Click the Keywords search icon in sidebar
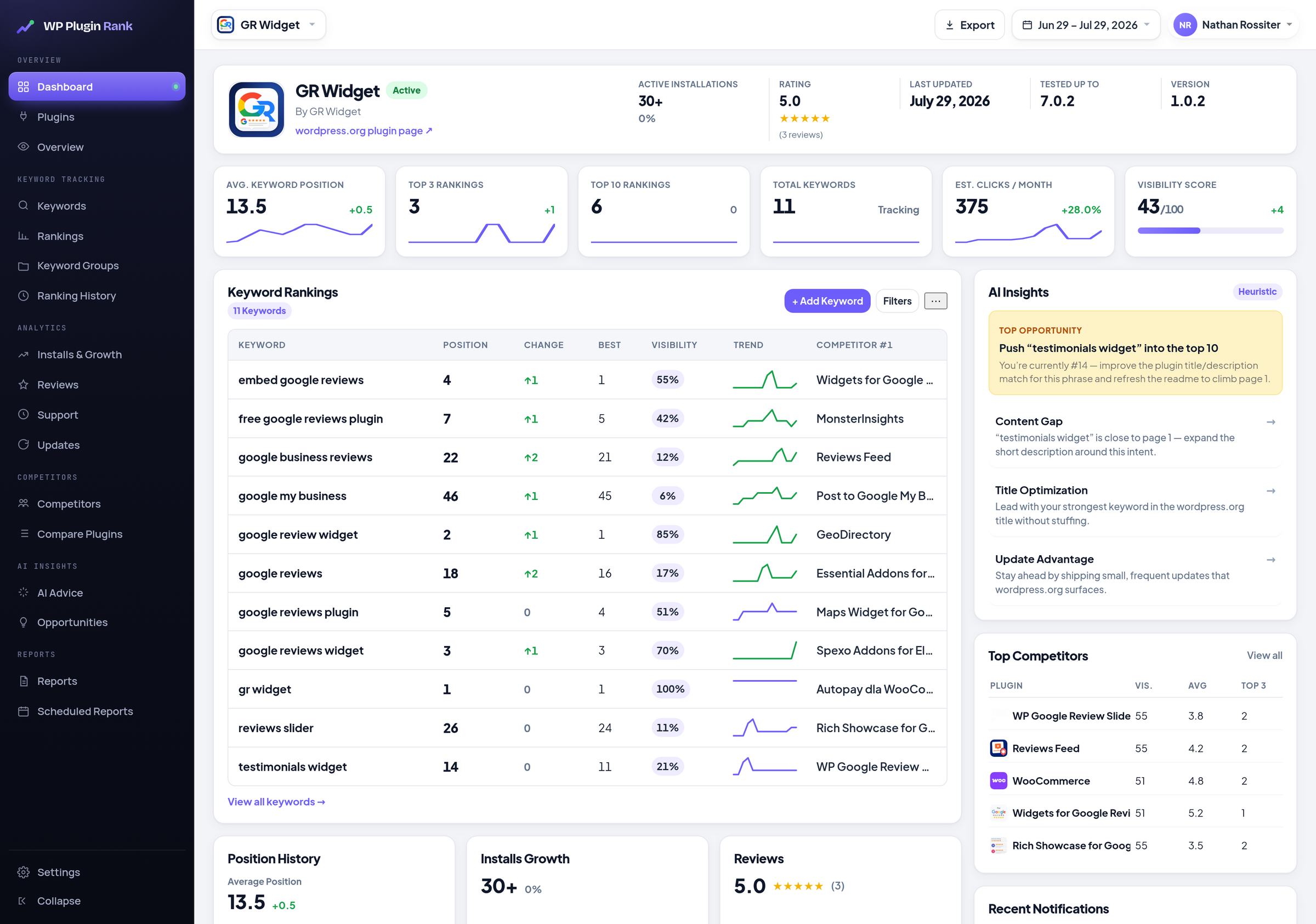Viewport: 1316px width, 924px height. (x=24, y=206)
